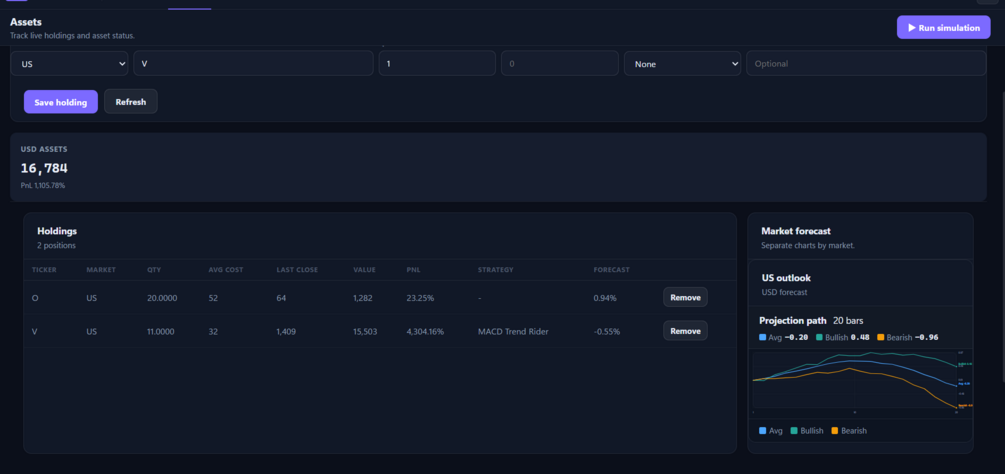
Task: Click the TICKER column header
Action: point(44,270)
